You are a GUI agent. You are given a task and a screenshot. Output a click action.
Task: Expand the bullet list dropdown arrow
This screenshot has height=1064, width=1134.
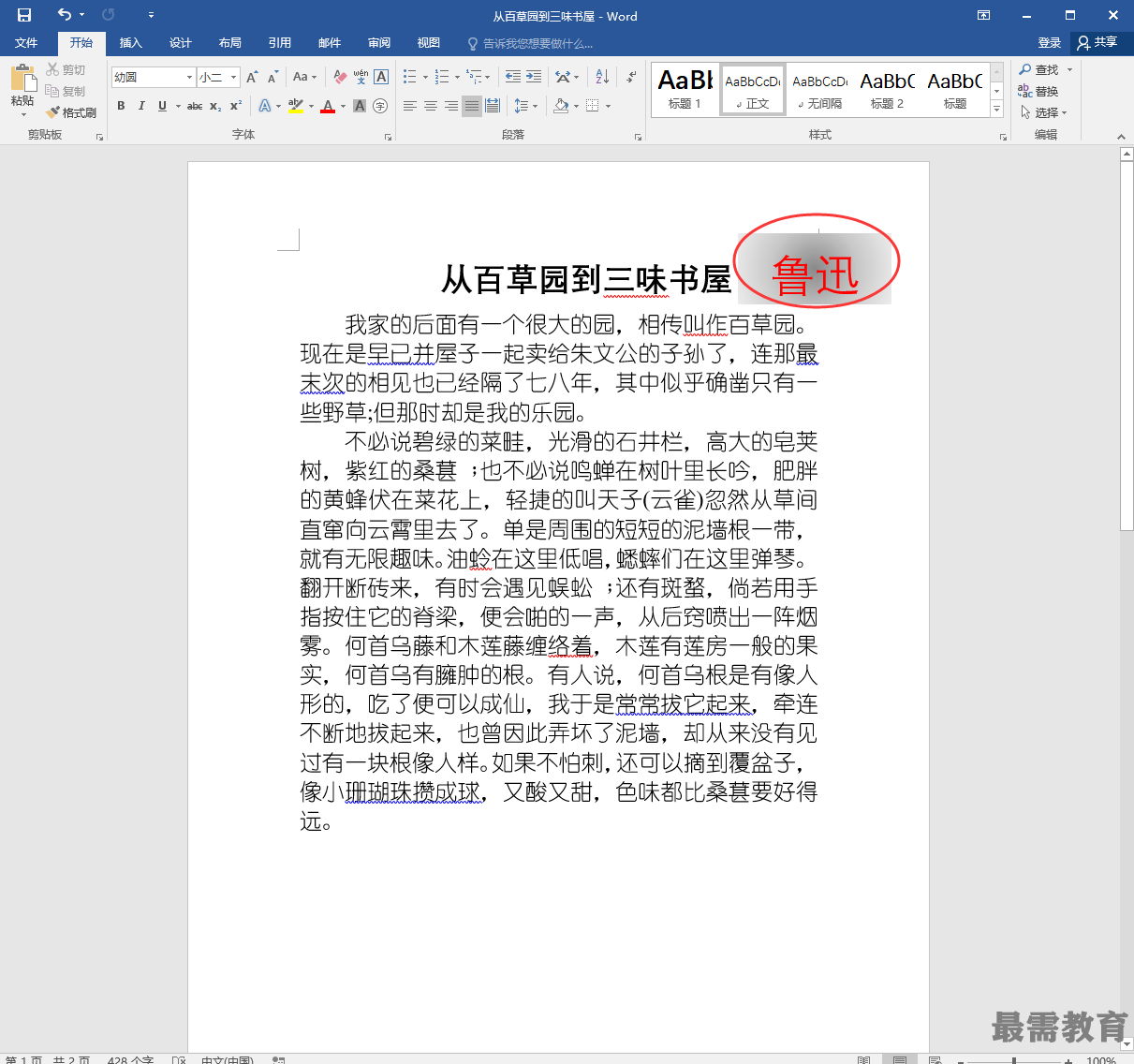425,77
